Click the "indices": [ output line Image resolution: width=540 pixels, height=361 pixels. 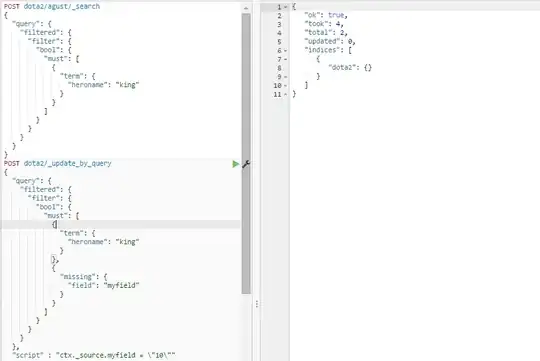328,50
